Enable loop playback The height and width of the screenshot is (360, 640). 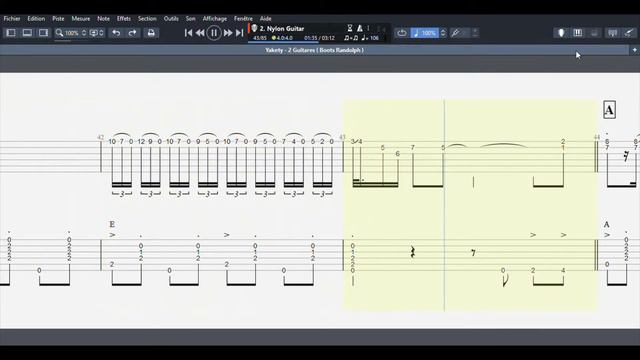pyautogui.click(x=402, y=33)
